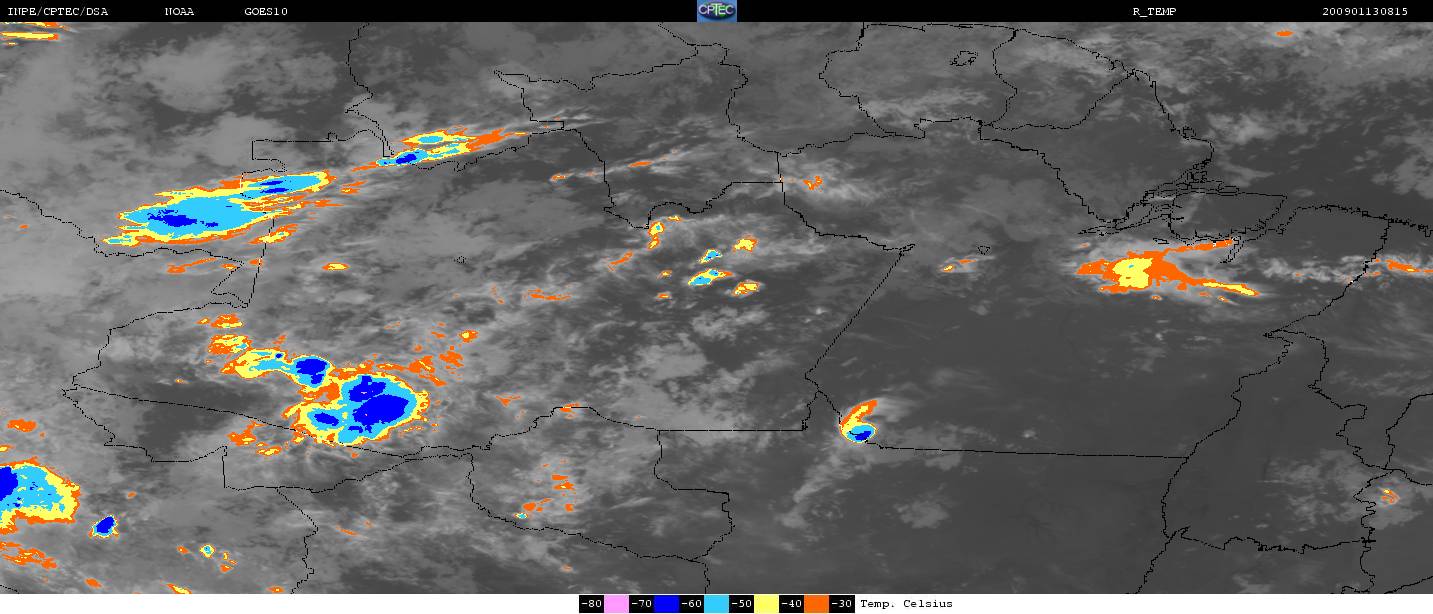The height and width of the screenshot is (614, 1433).
Task: Click the -80 legend value
Action: point(591,604)
